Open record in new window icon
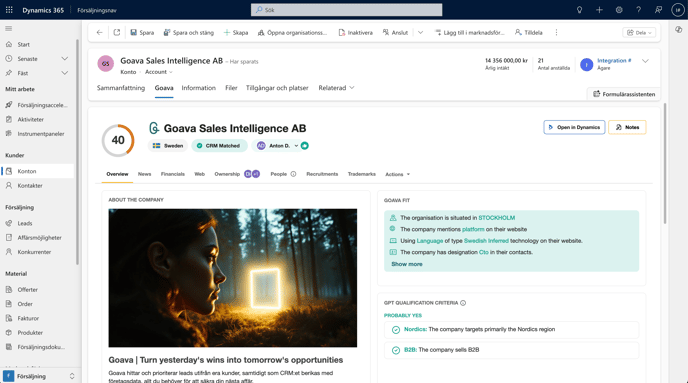Image resolution: width=688 pixels, height=383 pixels. coord(117,32)
